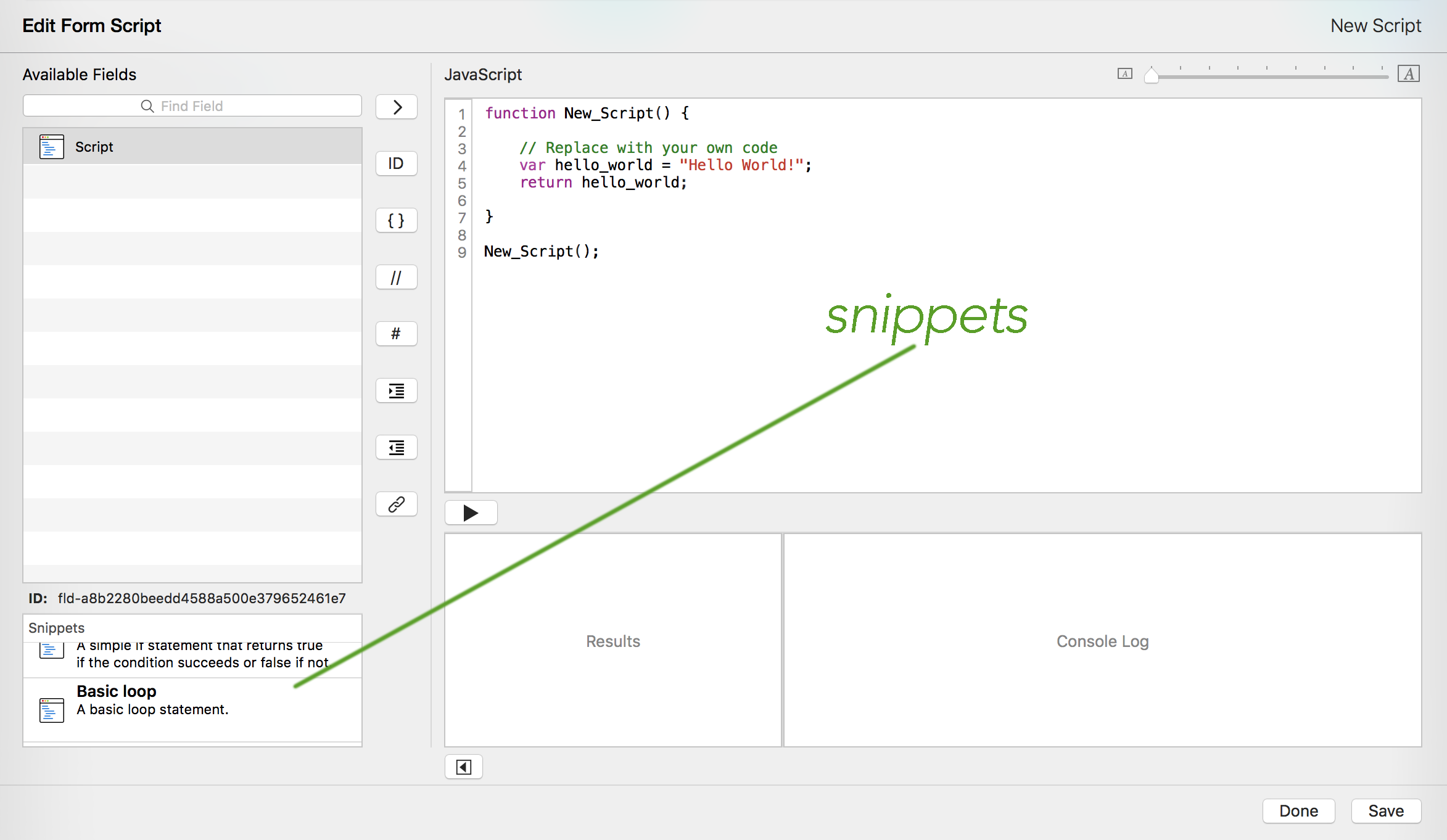Click the Find Field search box
Viewport: 1447px width, 840px height.
click(192, 106)
